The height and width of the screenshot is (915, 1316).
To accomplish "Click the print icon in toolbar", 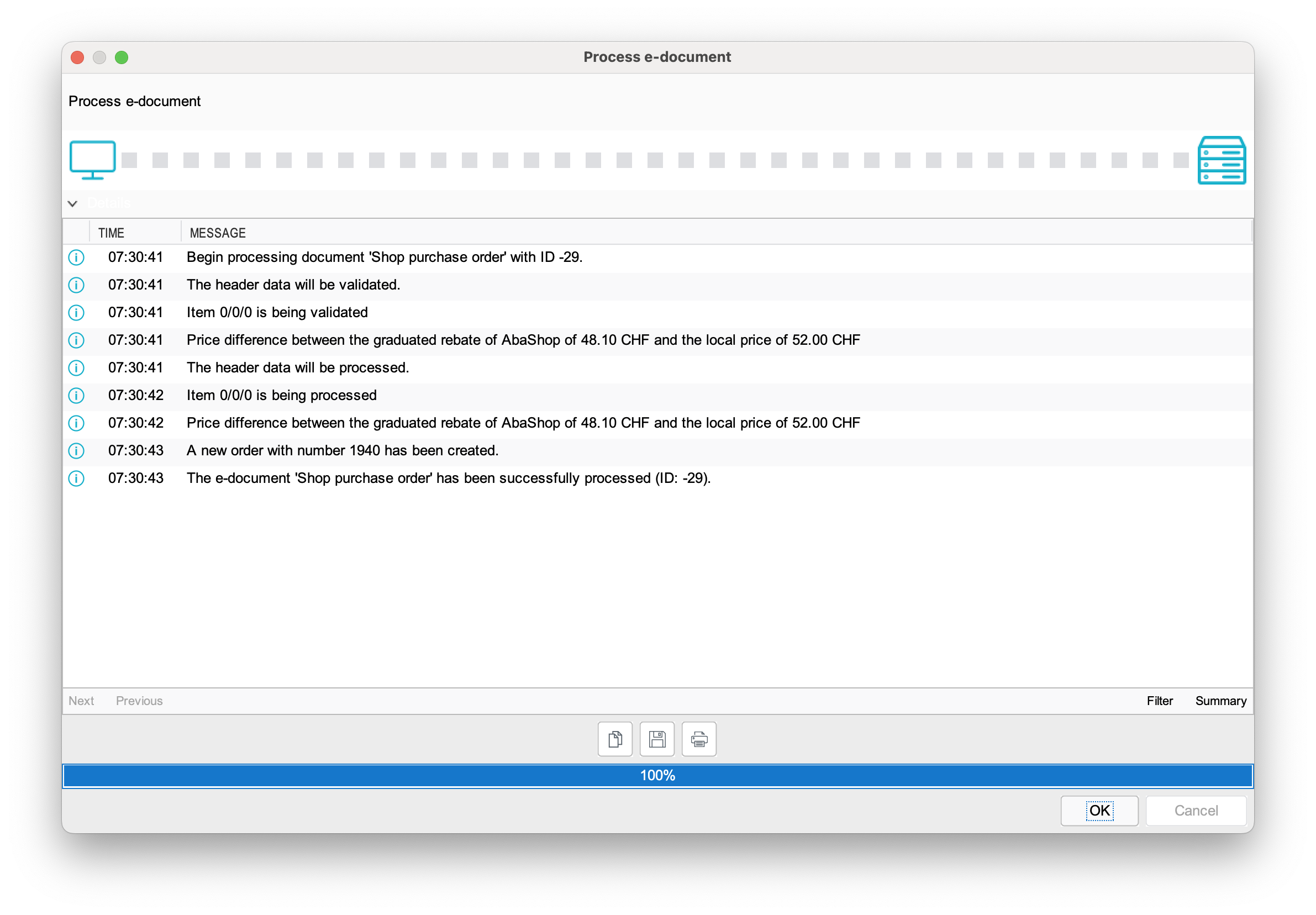I will pos(700,740).
